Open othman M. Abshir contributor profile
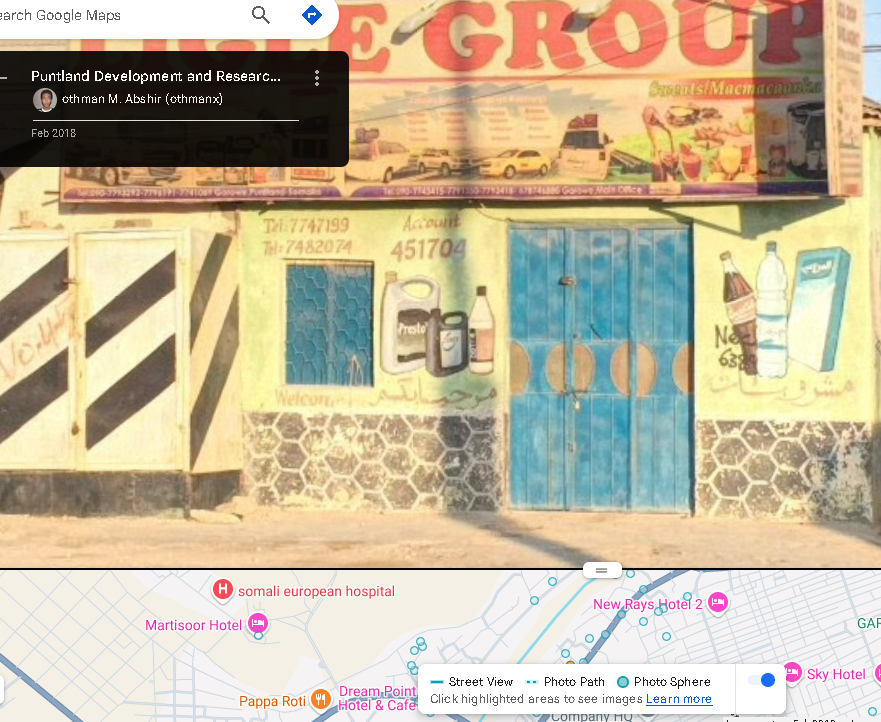Image resolution: width=881 pixels, height=722 pixels. 142,99
